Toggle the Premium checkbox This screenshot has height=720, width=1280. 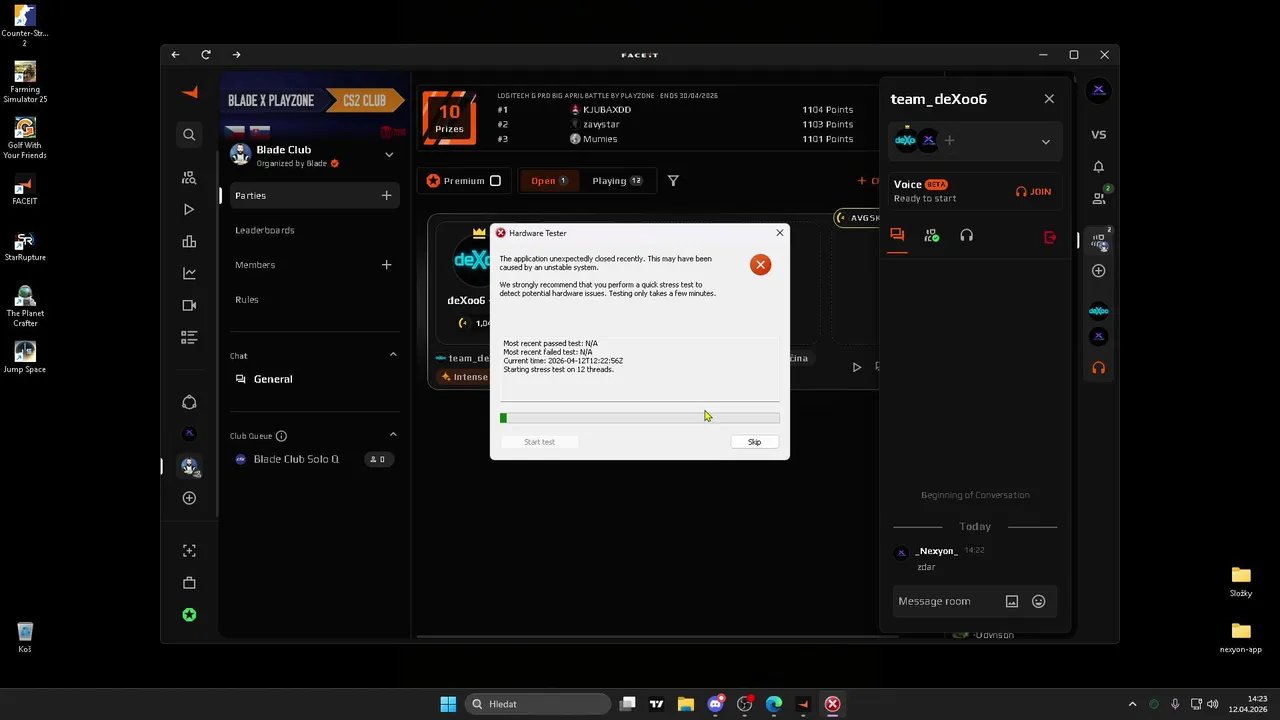click(x=495, y=181)
